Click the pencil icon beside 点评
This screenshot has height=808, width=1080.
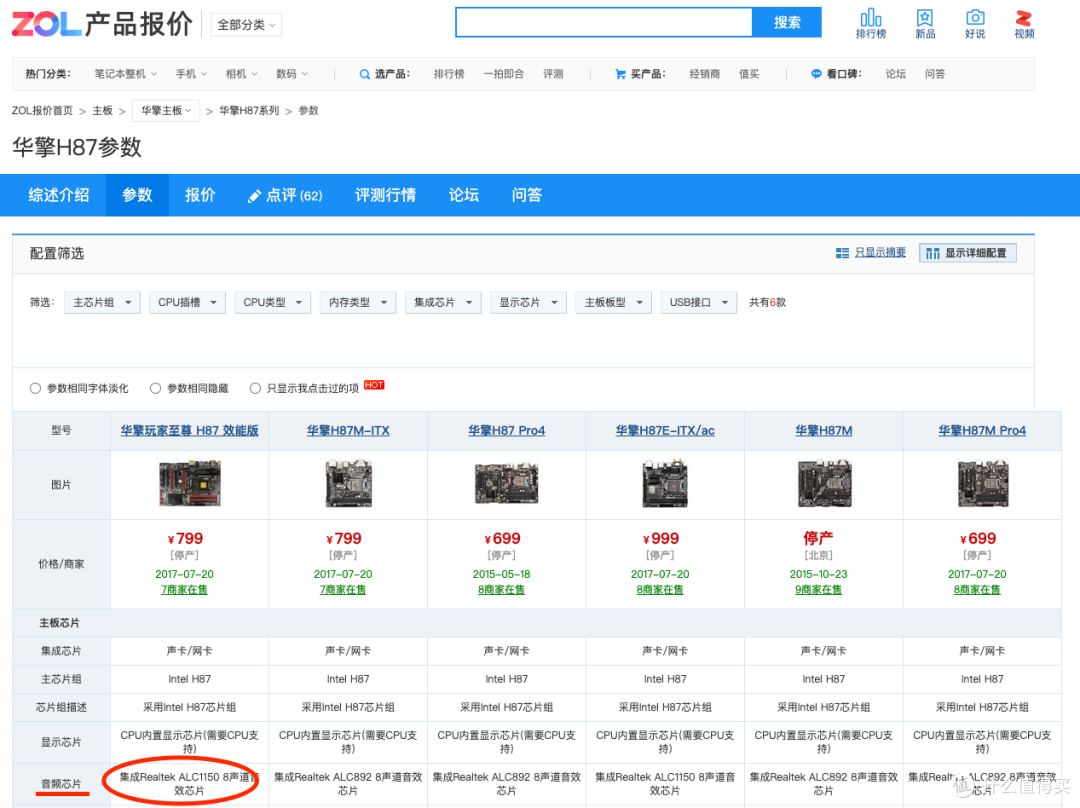pos(254,196)
